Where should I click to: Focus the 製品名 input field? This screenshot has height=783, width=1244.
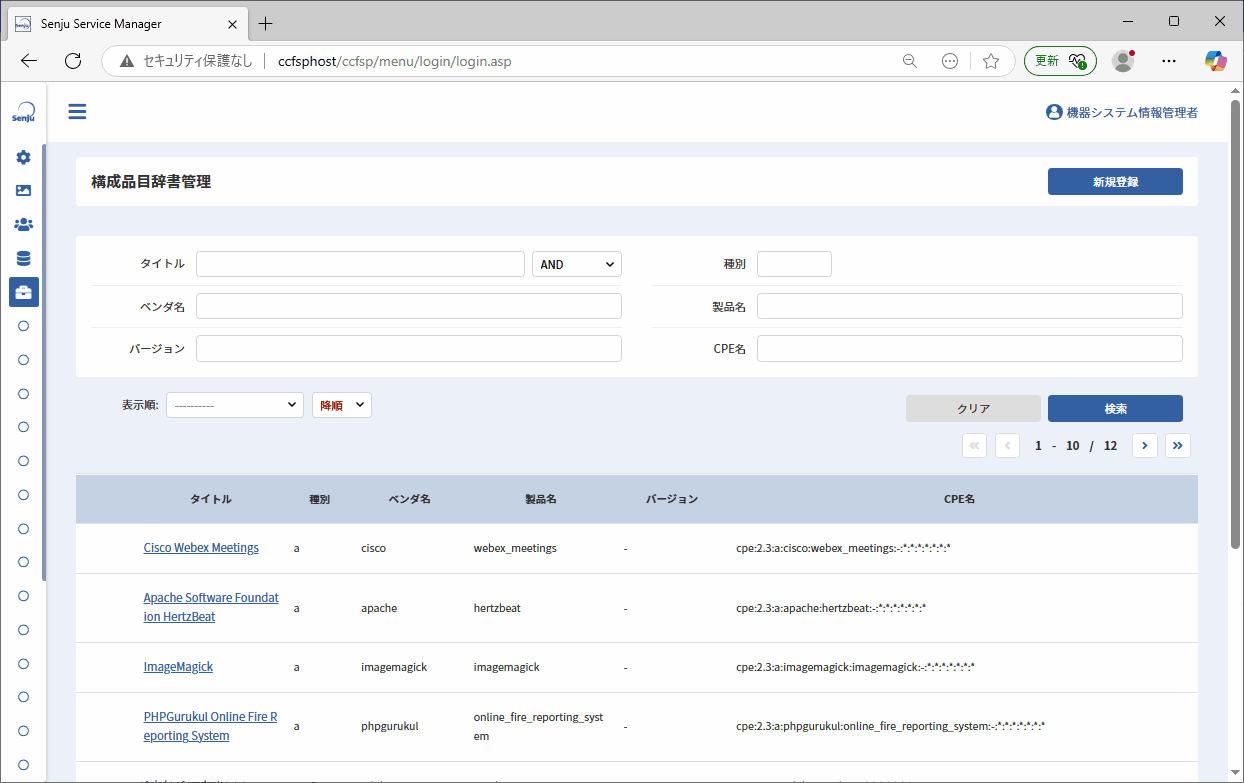click(970, 306)
